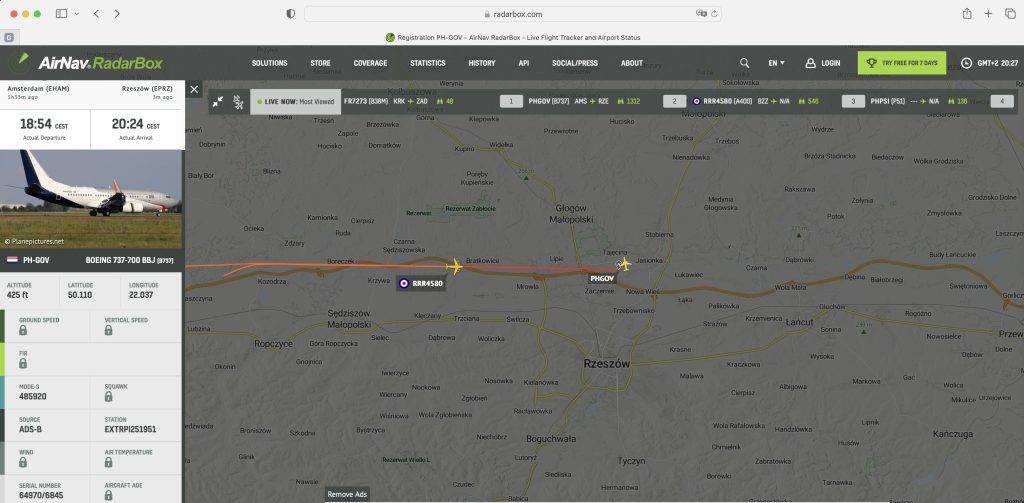Viewport: 1024px width, 503px height.
Task: Show Safari tab overview icon
Action: click(x=1010, y=14)
